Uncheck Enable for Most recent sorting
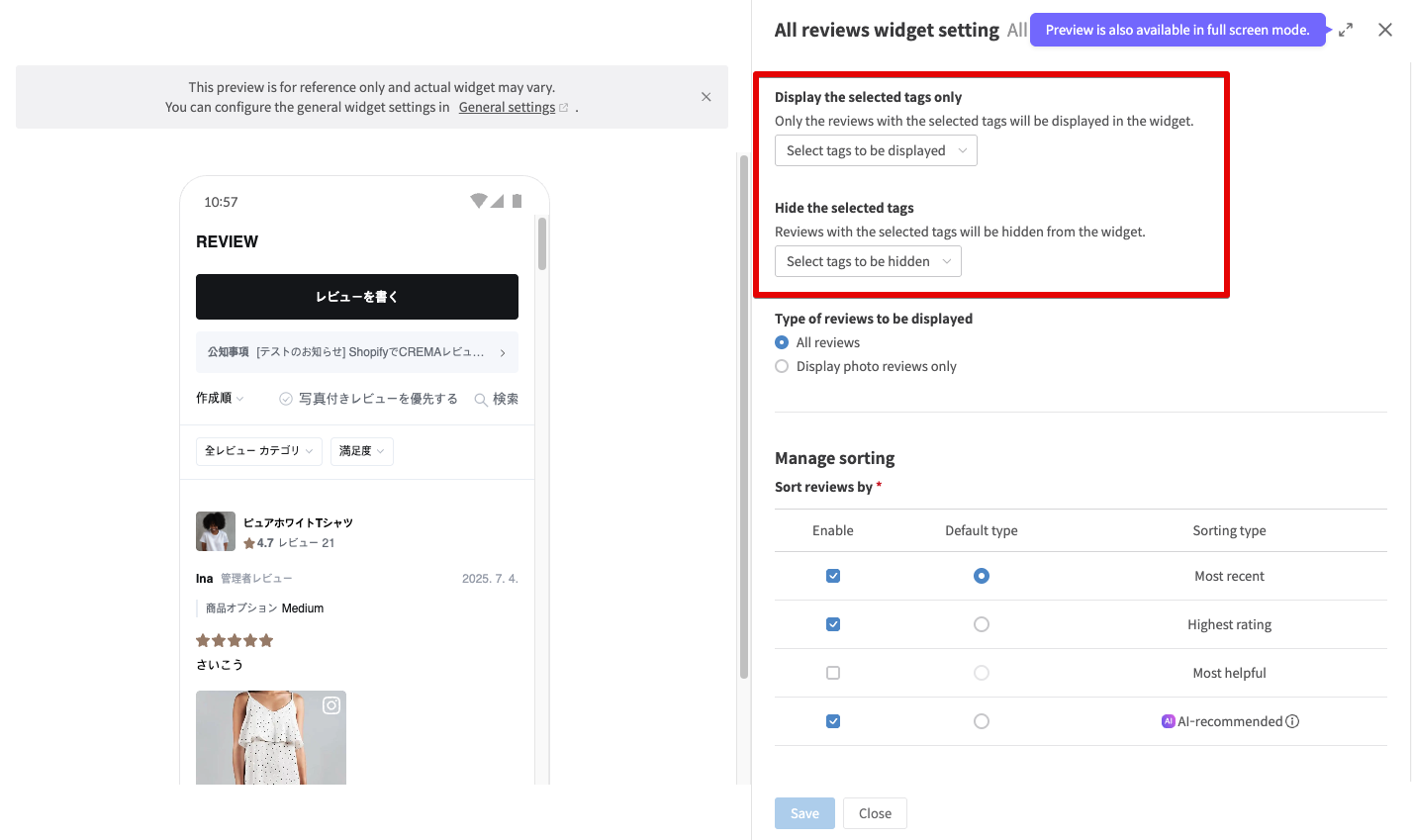This screenshot has height=840, width=1412. (x=833, y=576)
